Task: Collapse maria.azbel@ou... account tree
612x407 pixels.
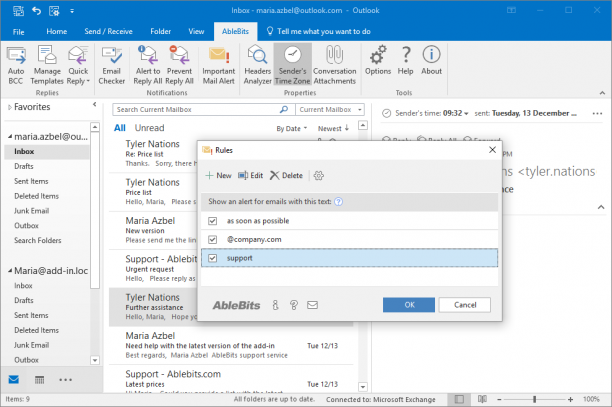Action: click(10, 137)
